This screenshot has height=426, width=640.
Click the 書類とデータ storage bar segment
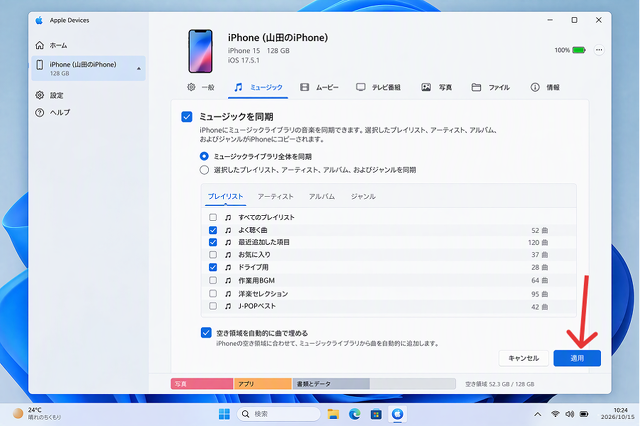tap(331, 384)
